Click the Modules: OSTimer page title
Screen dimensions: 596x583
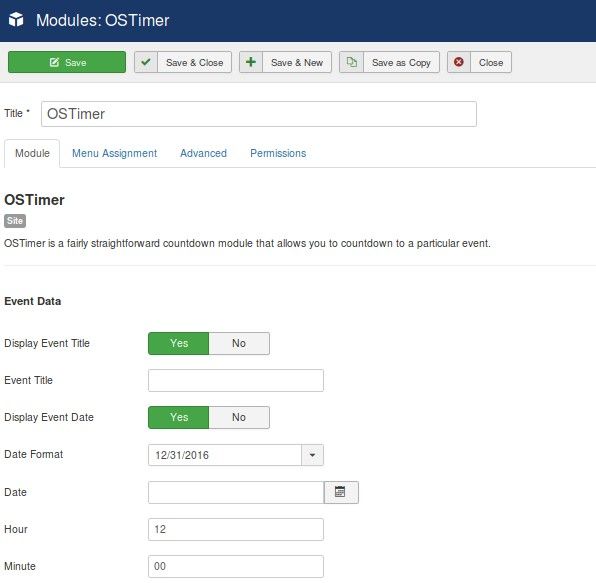point(103,20)
